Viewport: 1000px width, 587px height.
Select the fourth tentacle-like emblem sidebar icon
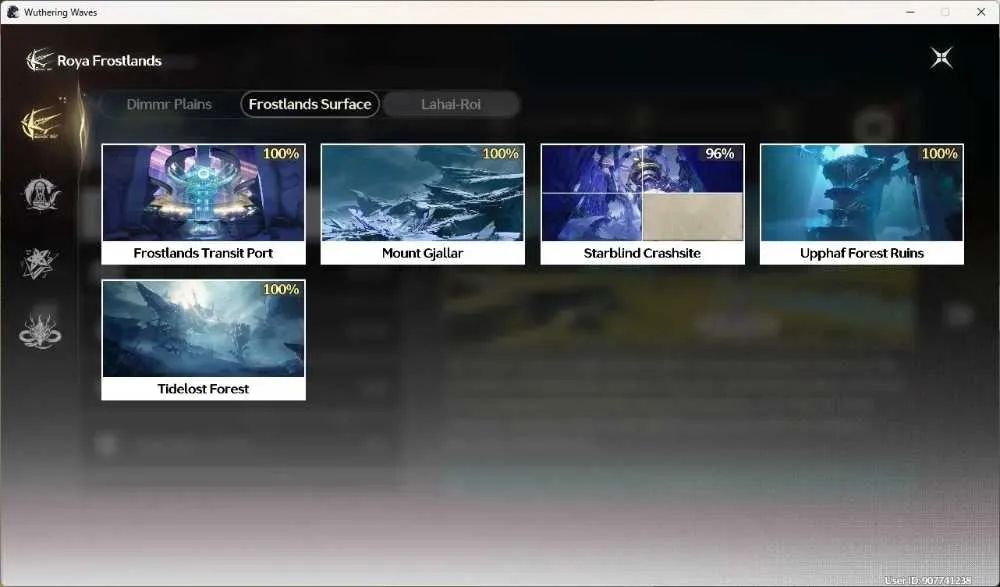pos(40,331)
